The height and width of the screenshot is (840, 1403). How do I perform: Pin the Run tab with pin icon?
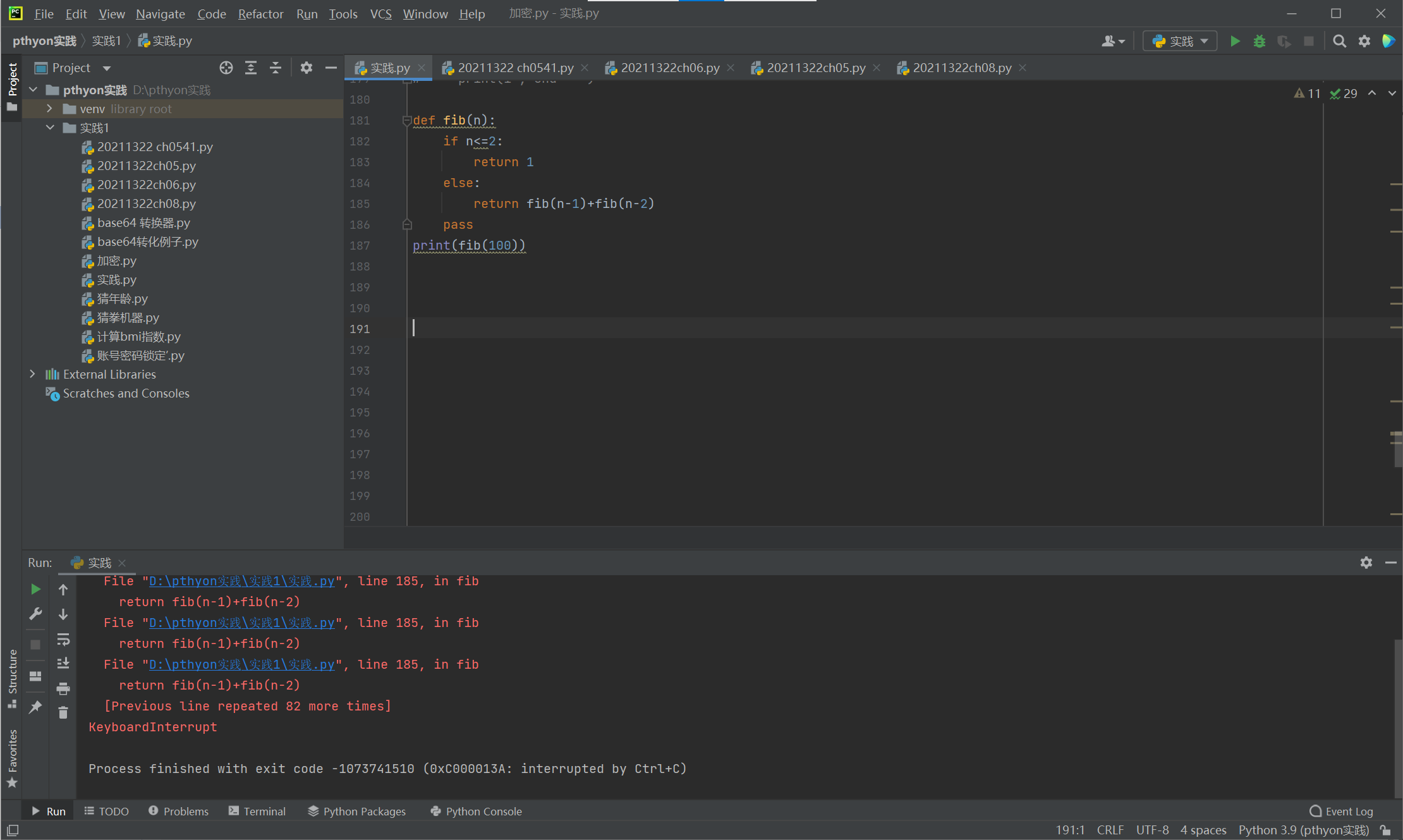tap(35, 707)
